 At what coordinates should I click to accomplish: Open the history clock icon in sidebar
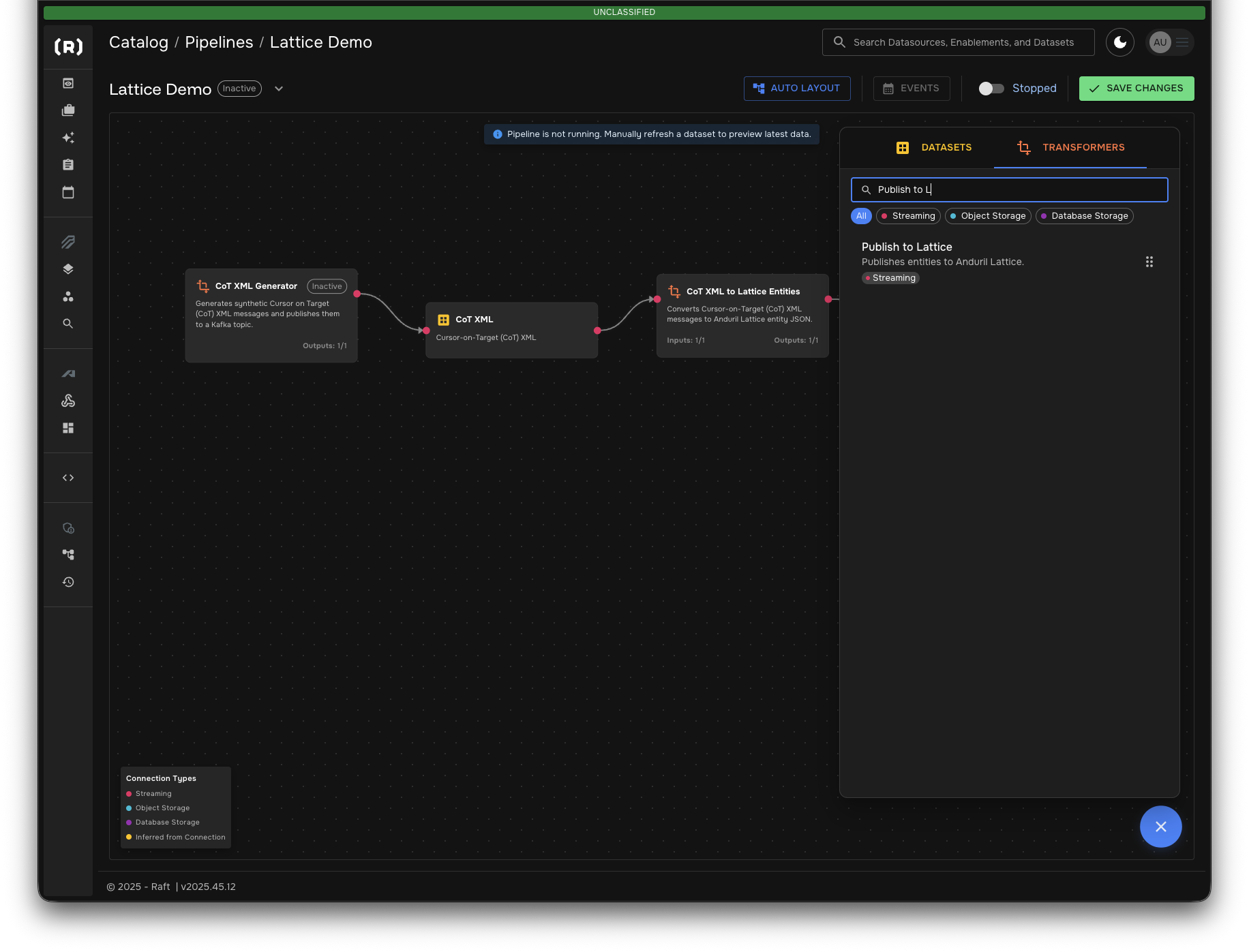tap(68, 582)
